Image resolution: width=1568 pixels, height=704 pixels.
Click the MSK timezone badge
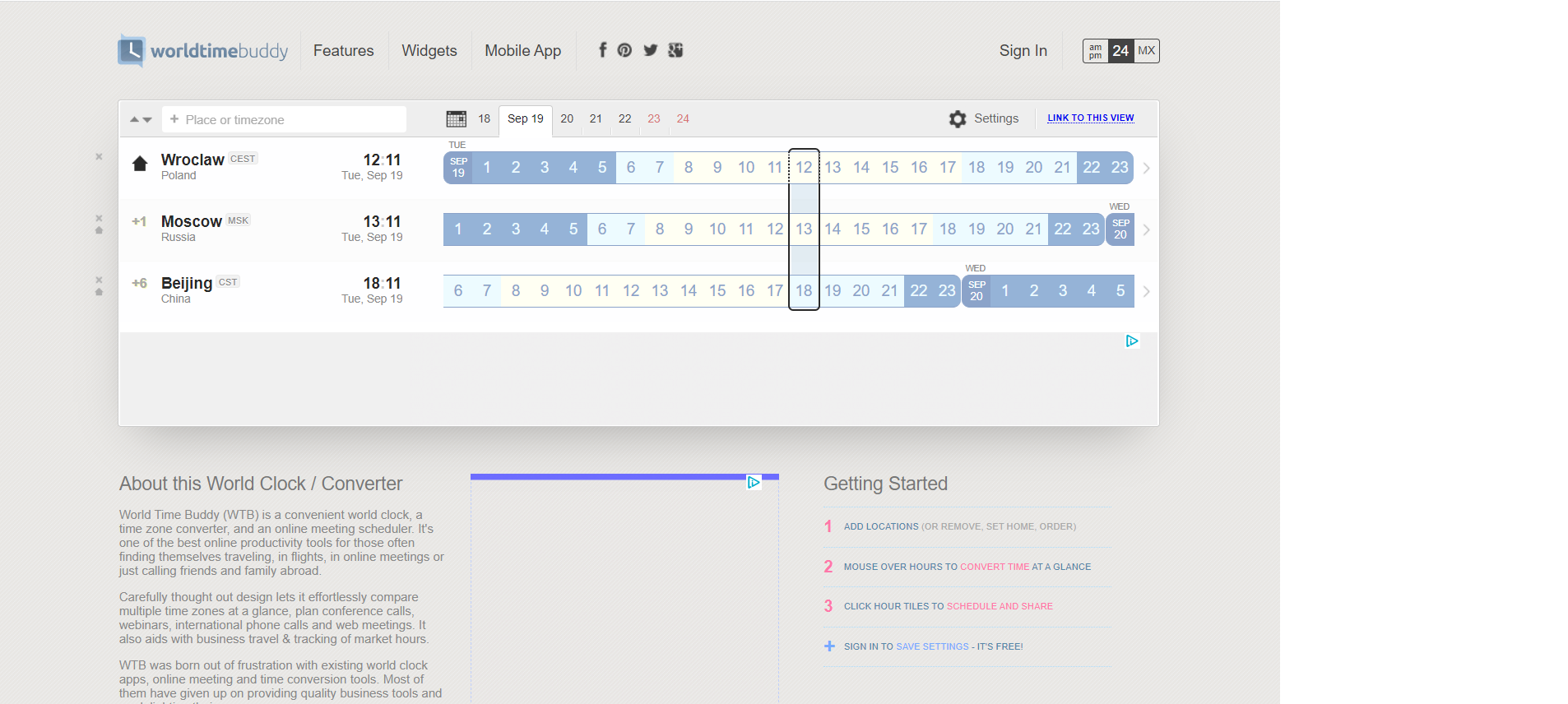[239, 220]
